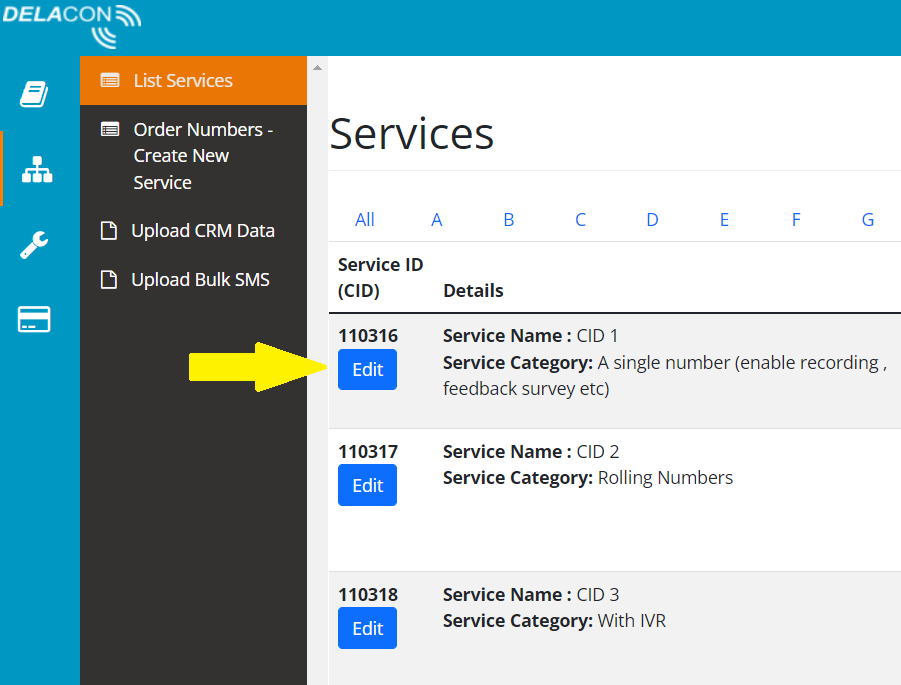This screenshot has width=901, height=685.
Task: Click the Delacon logo
Action: tap(71, 26)
